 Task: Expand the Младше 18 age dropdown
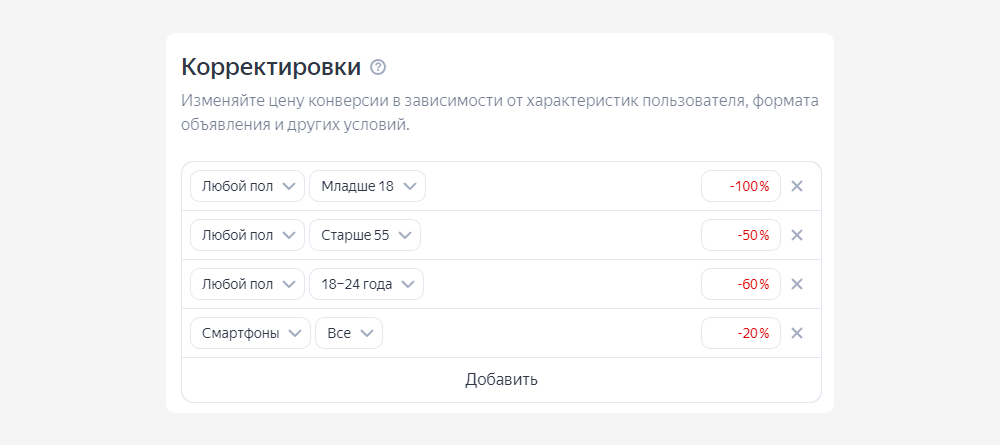point(367,186)
